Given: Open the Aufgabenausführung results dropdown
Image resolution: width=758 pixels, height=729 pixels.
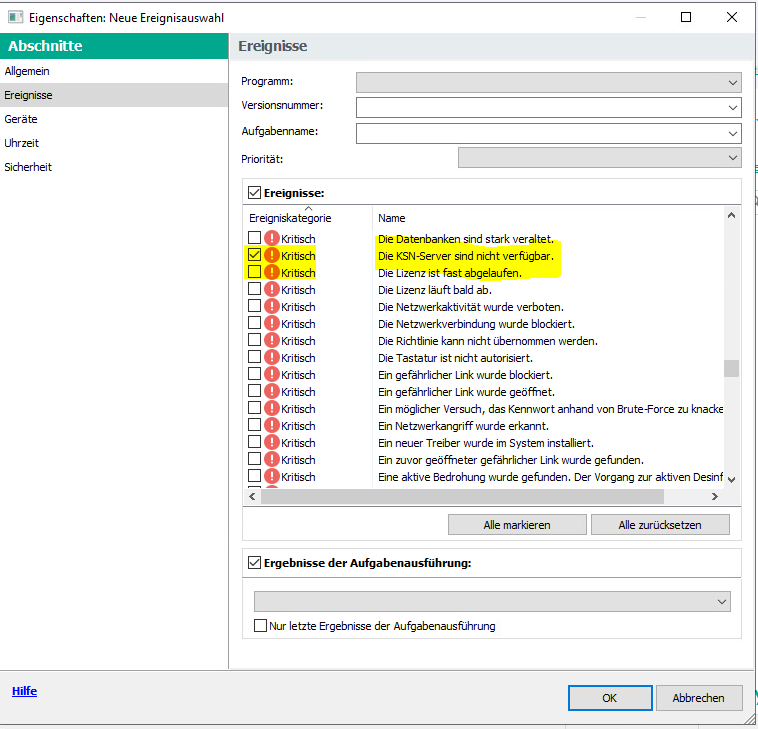Looking at the screenshot, I should [492, 602].
